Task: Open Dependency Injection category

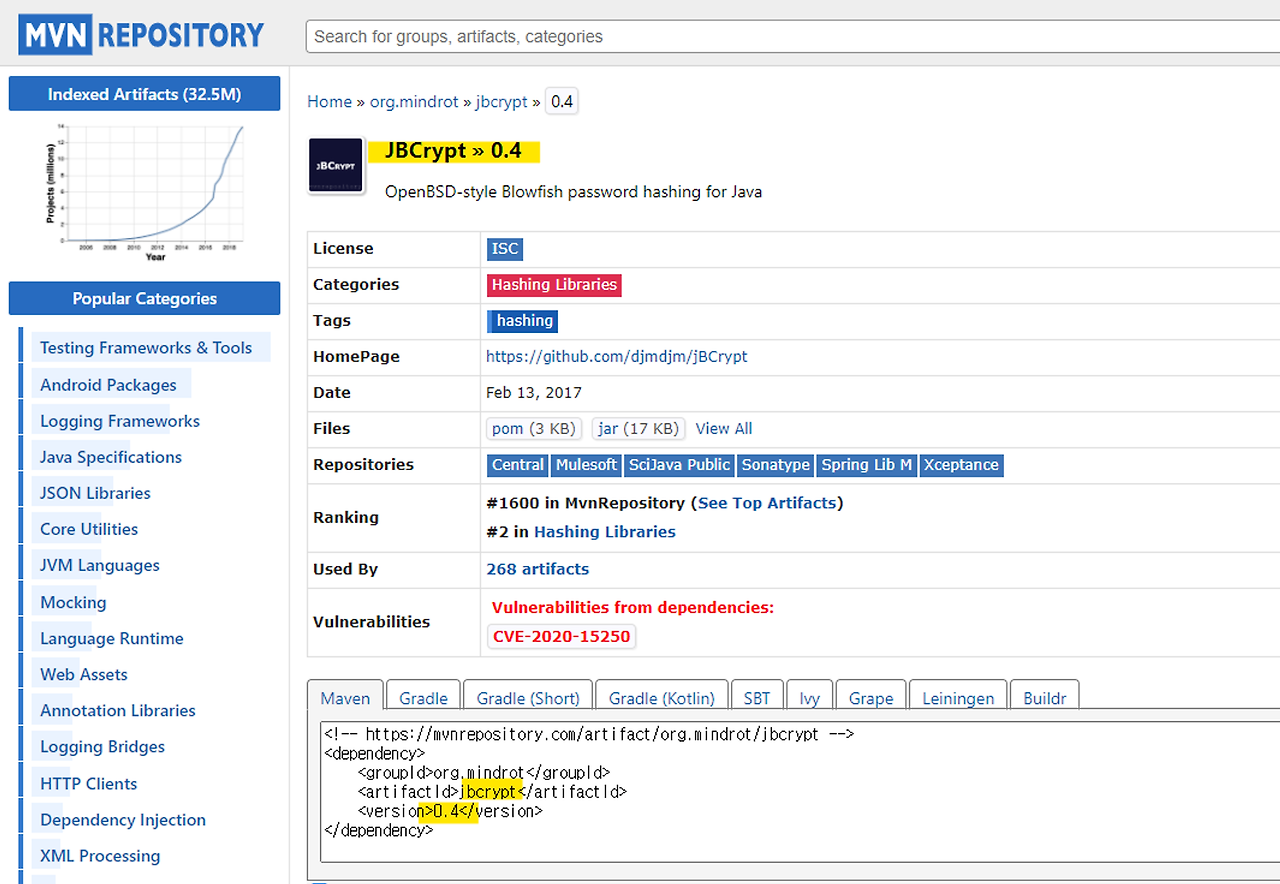Action: coord(123,819)
